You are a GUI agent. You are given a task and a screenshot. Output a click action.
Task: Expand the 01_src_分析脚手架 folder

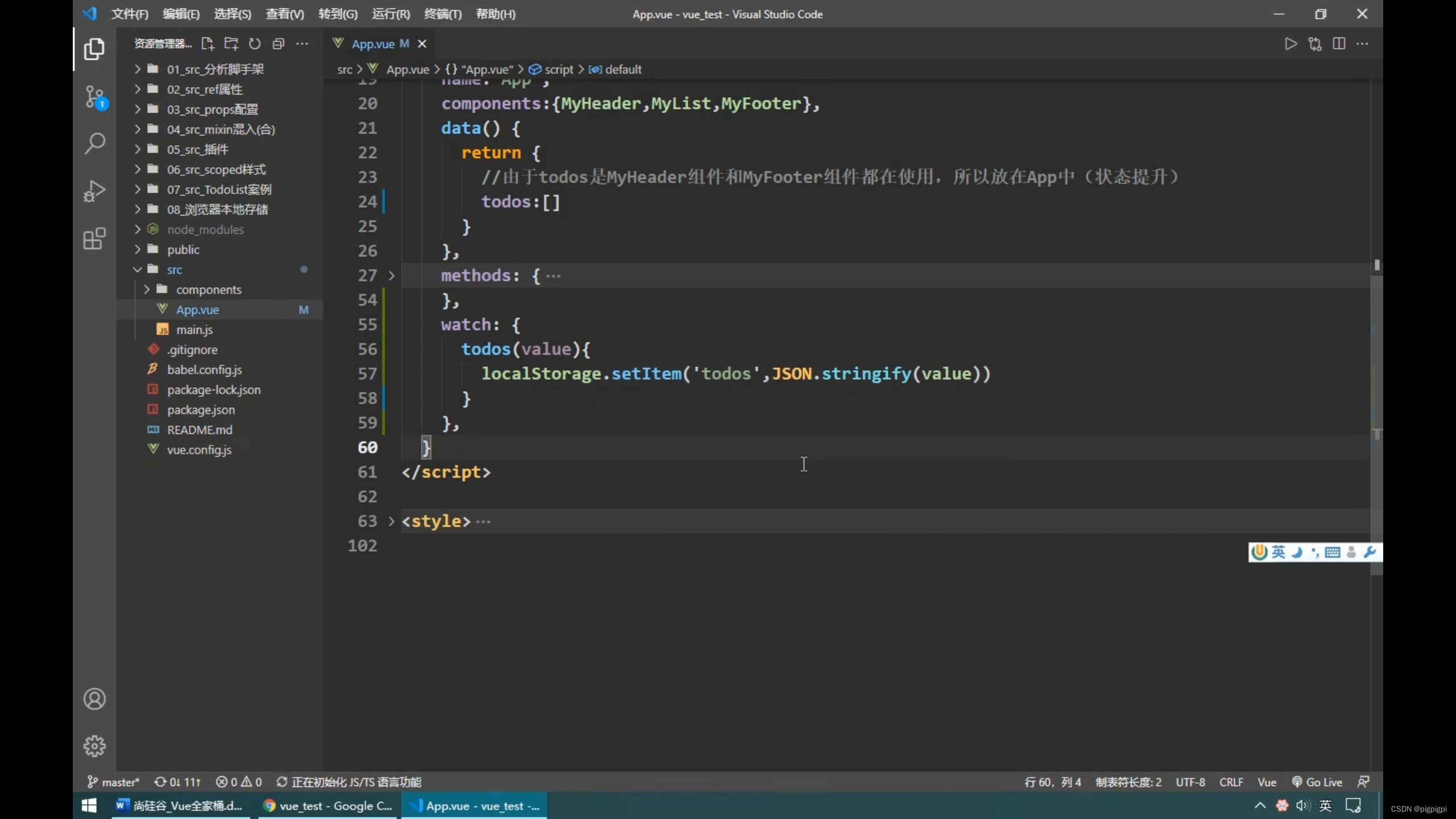click(x=220, y=69)
